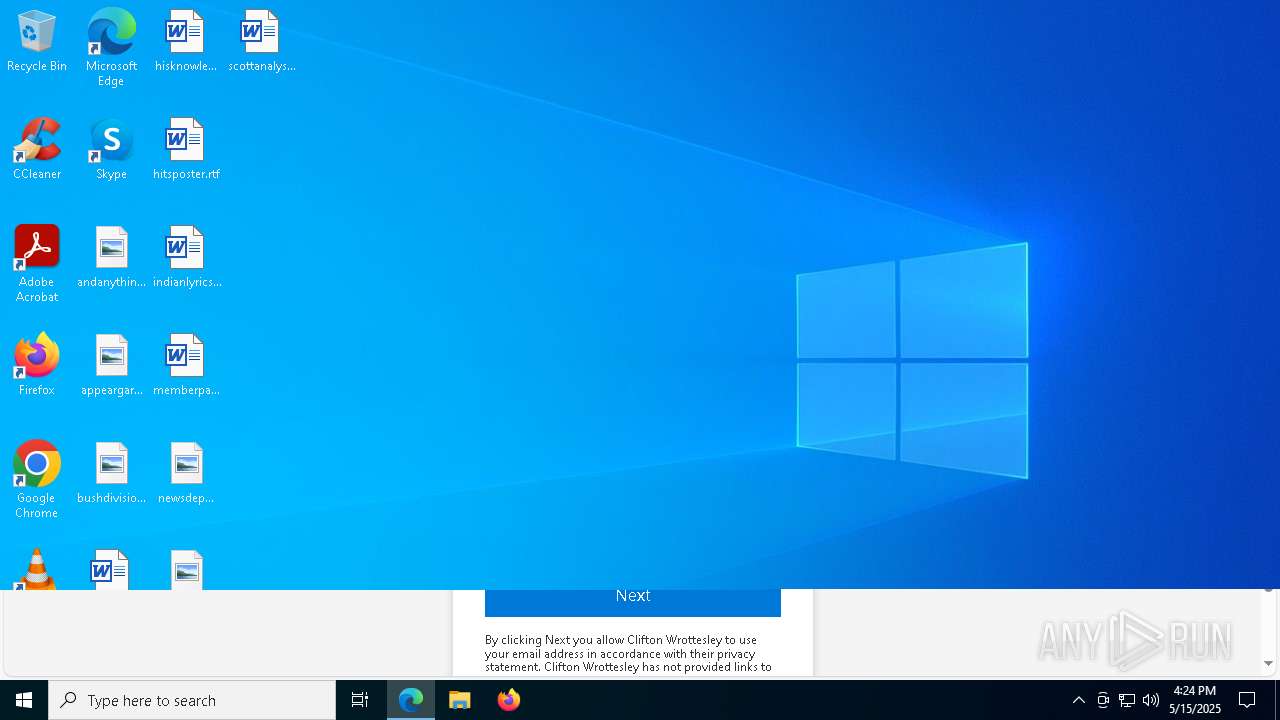1280x720 pixels.
Task: Click the network status tray icon
Action: 1127,700
